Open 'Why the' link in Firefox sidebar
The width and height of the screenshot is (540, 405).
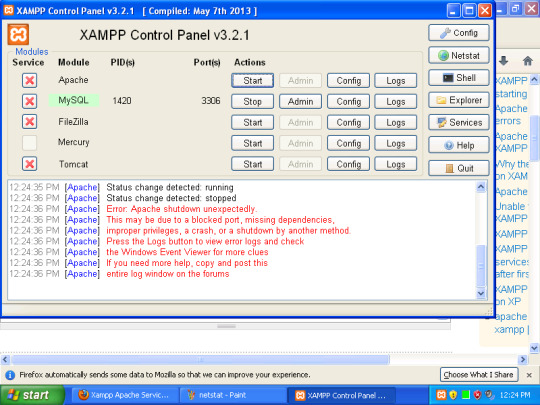(512, 164)
